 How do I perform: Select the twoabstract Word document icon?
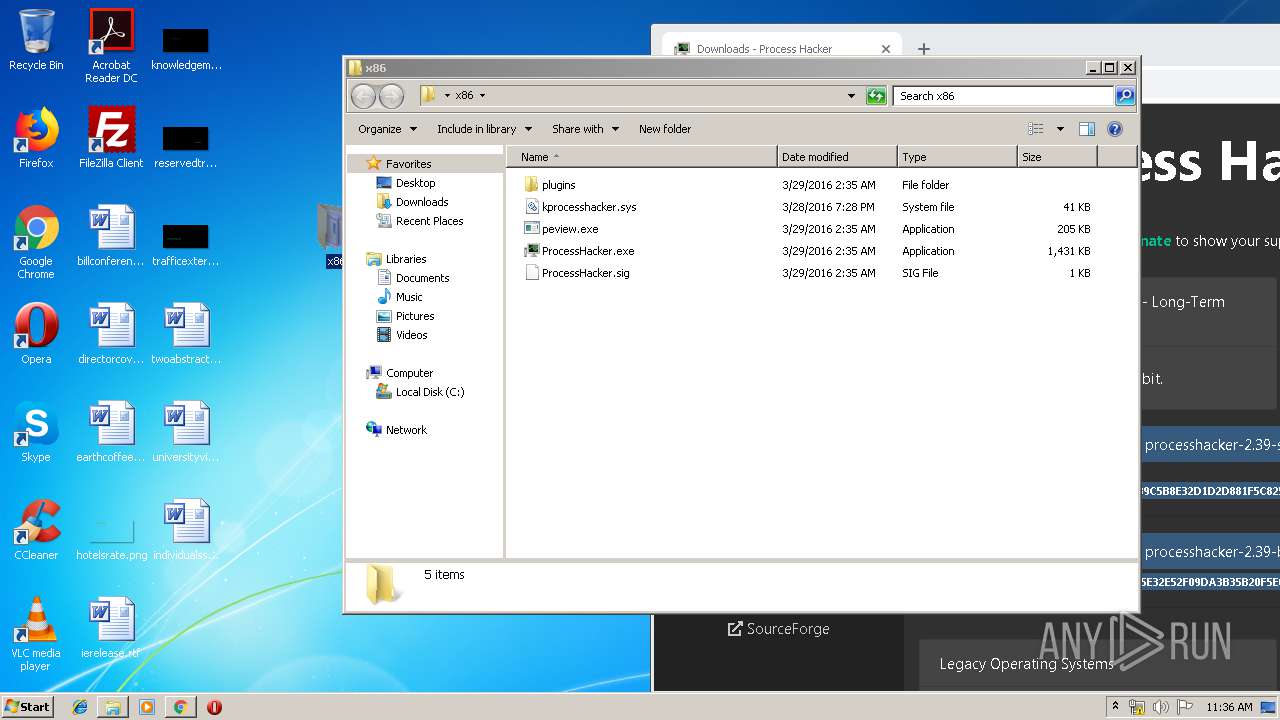(187, 334)
